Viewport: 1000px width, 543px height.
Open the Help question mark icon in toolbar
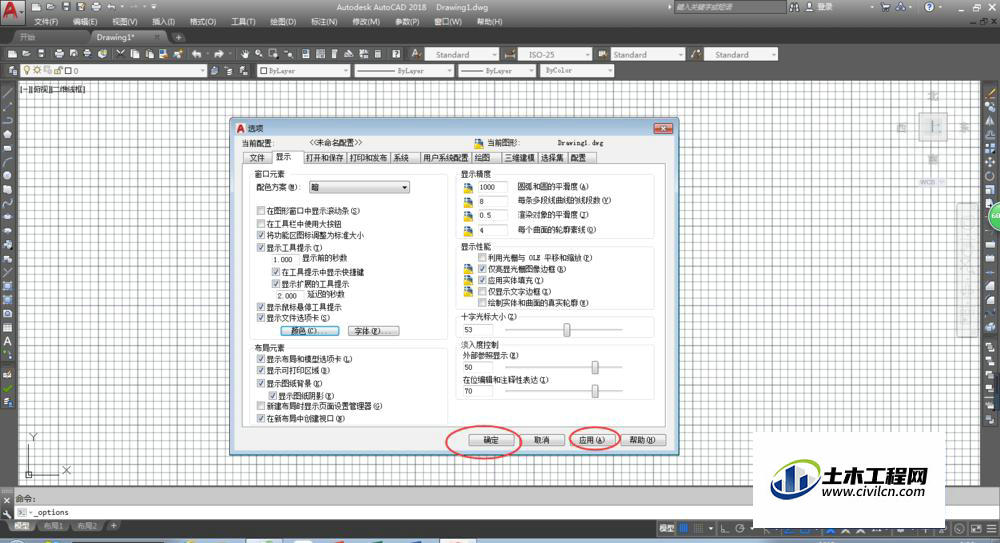click(396, 54)
